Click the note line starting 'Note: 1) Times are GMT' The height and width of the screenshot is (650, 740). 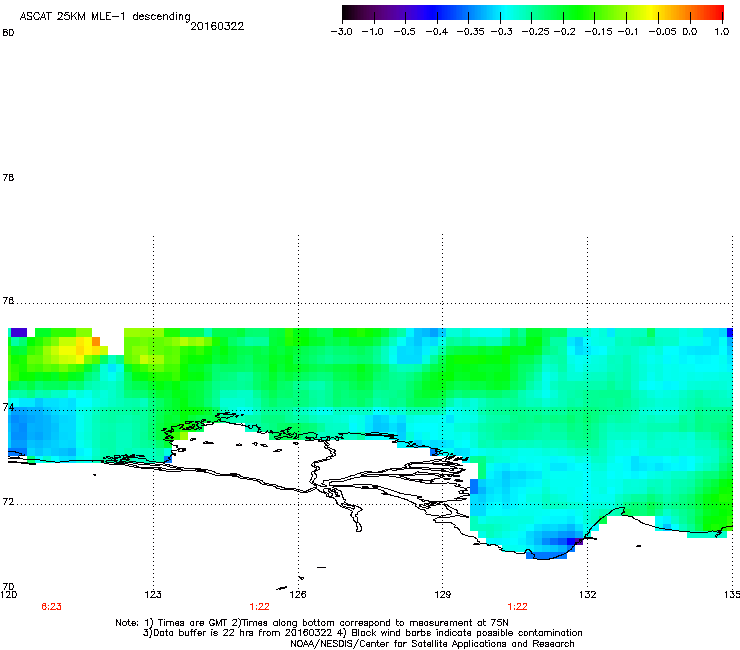click(x=312, y=623)
